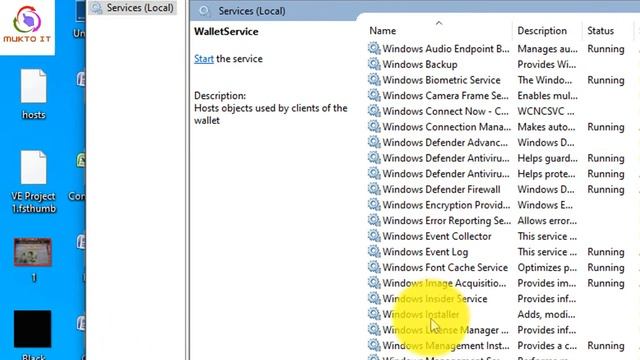Click 'Optimizes p...' description cell
This screenshot has height=360, width=640.
click(547, 268)
